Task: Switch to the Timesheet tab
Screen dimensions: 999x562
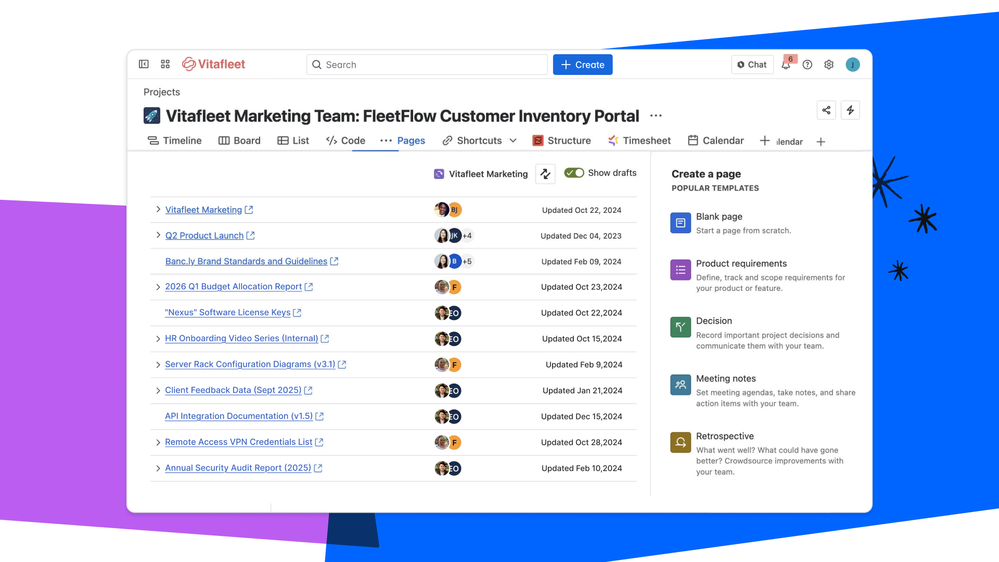Action: (x=639, y=141)
